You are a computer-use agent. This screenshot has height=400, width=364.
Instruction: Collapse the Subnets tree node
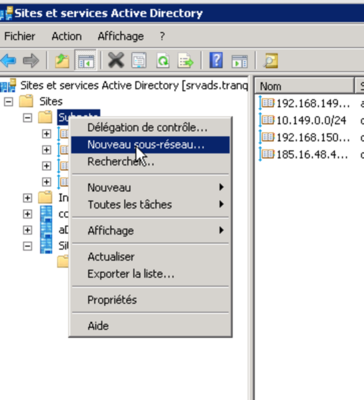(x=28, y=117)
